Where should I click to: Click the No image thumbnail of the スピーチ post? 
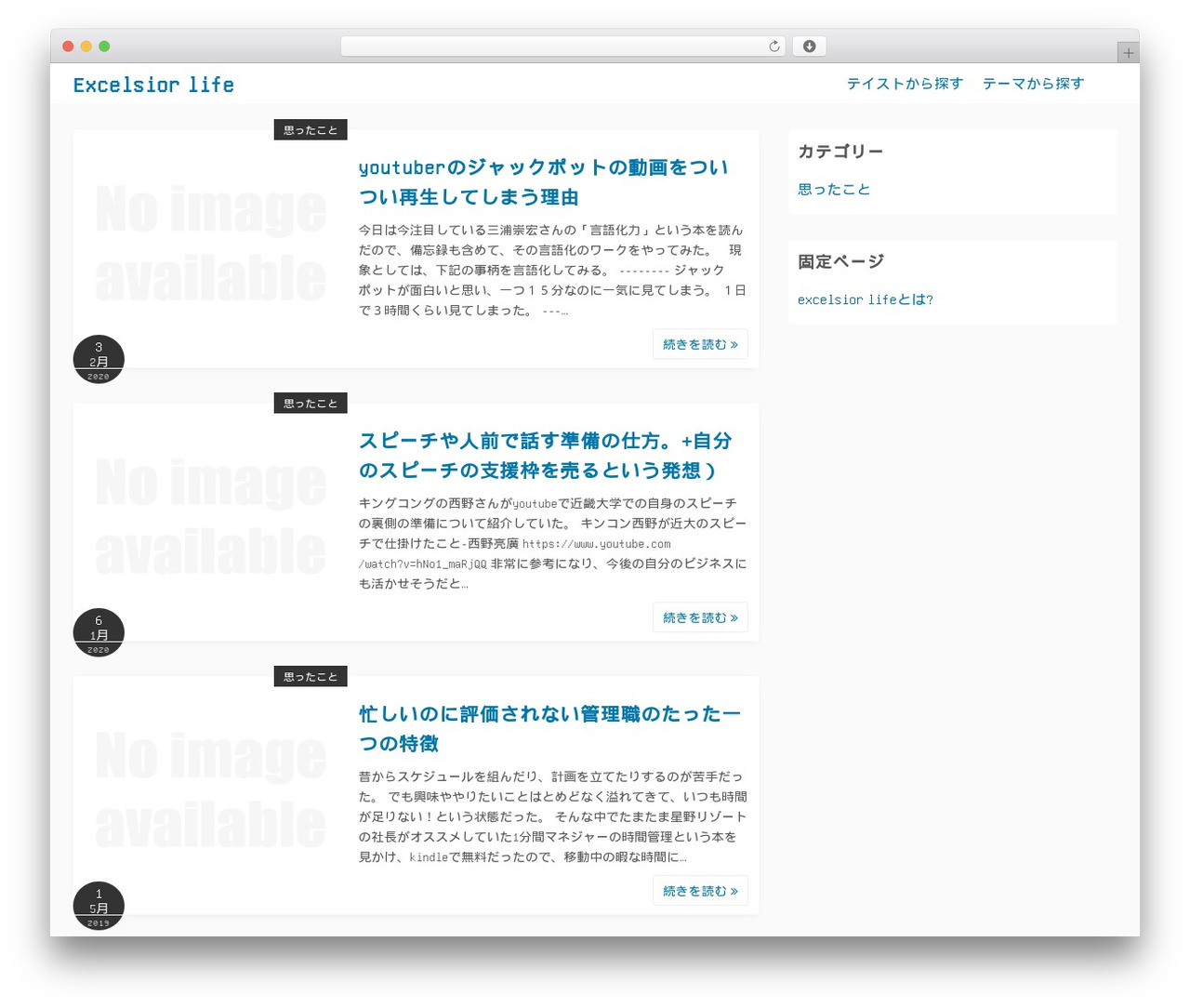tap(211, 517)
